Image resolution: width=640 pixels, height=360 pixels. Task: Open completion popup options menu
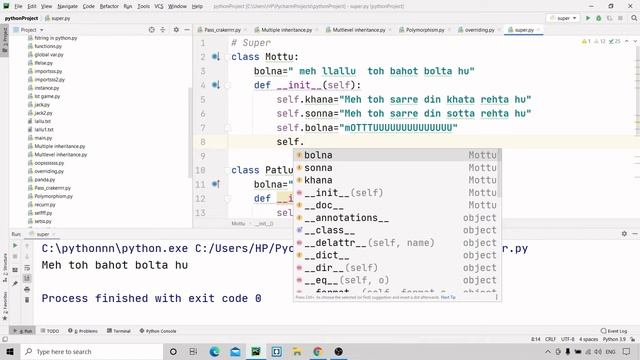click(x=497, y=297)
